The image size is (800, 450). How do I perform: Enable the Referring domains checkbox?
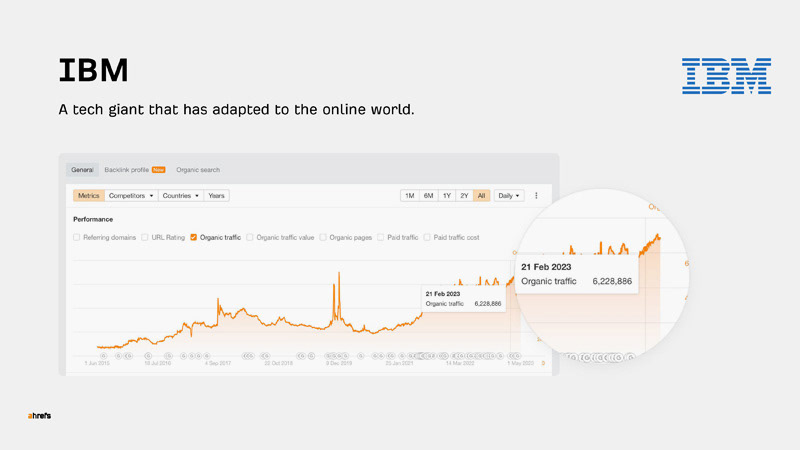[x=77, y=237]
